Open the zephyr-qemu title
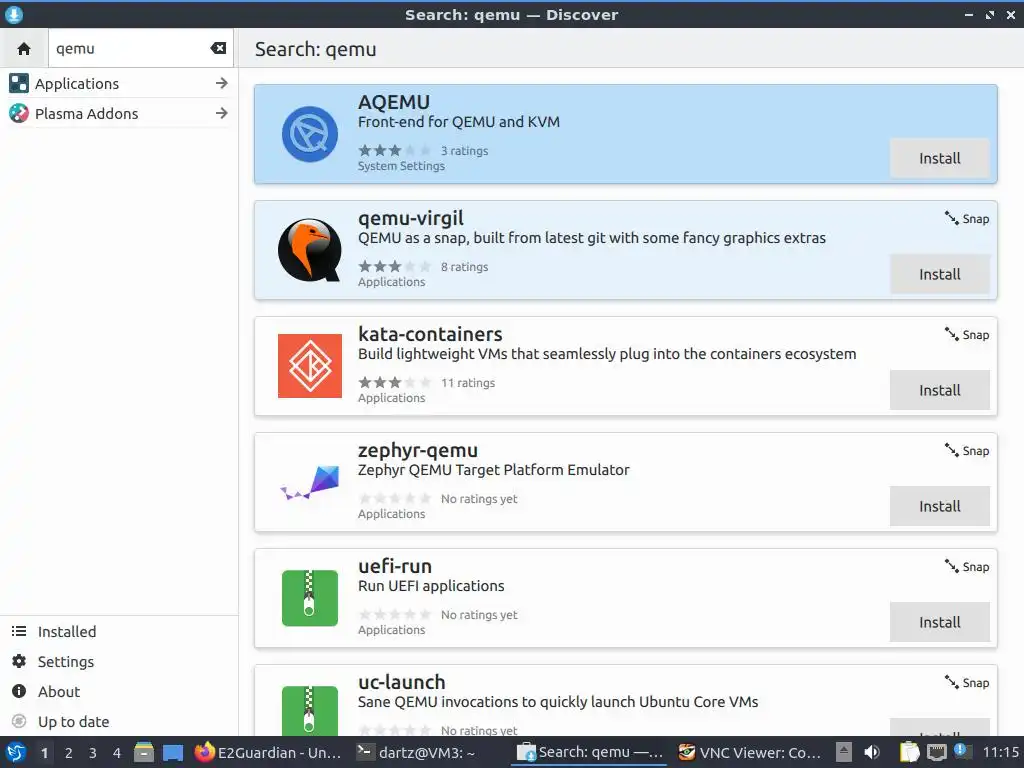Screen dimensions: 1024x768 pos(418,451)
